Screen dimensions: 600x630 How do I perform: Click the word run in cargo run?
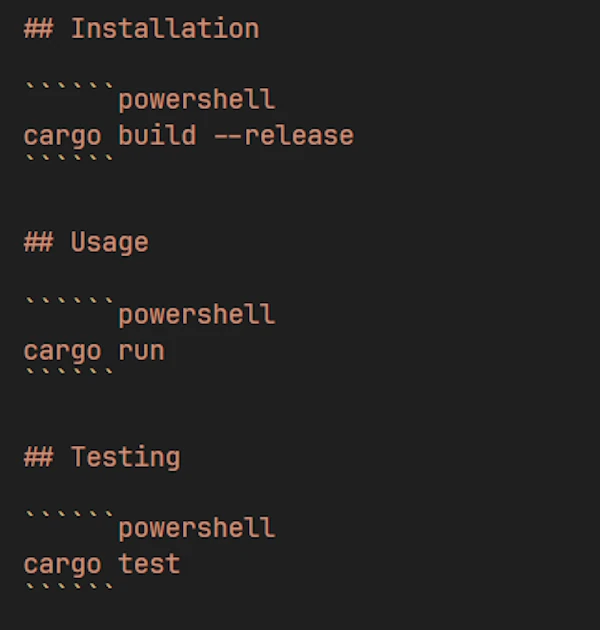click(x=141, y=351)
